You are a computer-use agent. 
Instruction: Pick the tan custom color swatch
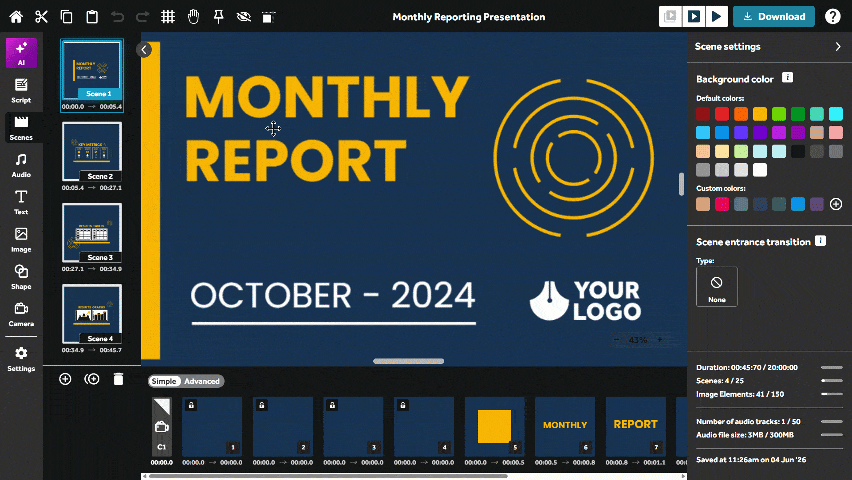pos(703,204)
